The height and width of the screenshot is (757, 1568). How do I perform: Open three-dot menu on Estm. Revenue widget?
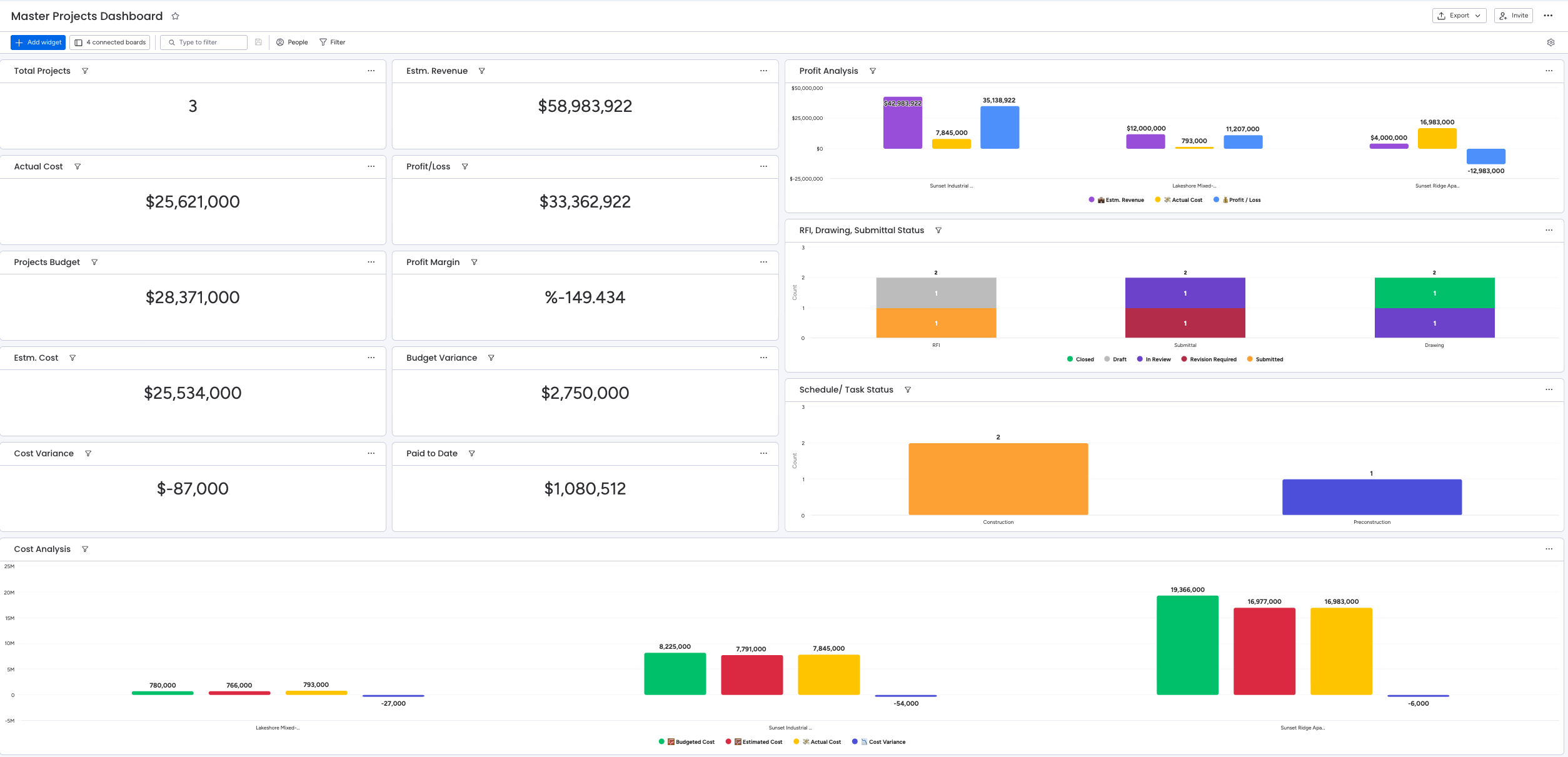point(763,71)
